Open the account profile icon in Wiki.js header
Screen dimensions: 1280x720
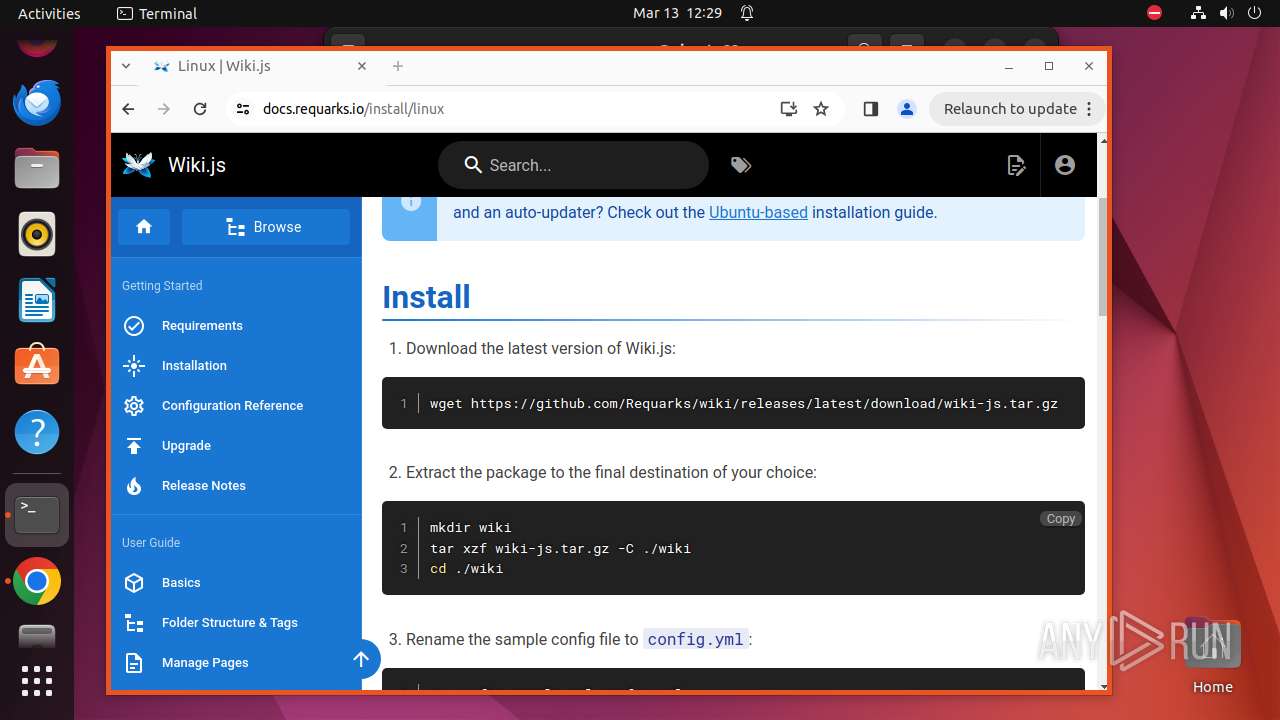pos(1065,165)
